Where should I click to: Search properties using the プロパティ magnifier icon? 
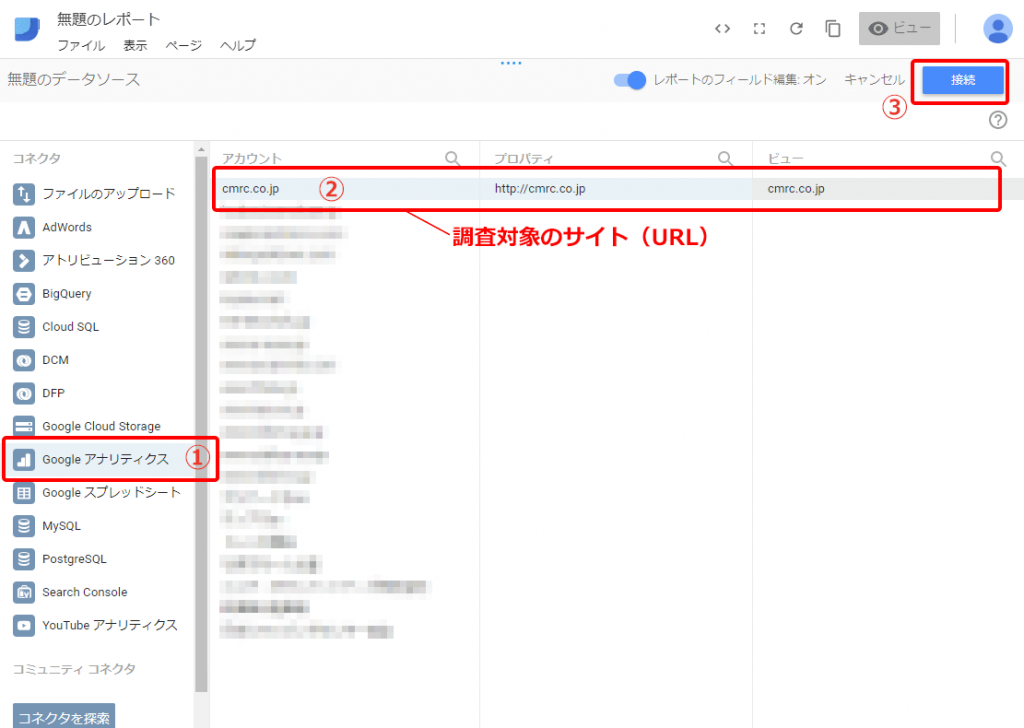[x=725, y=158]
